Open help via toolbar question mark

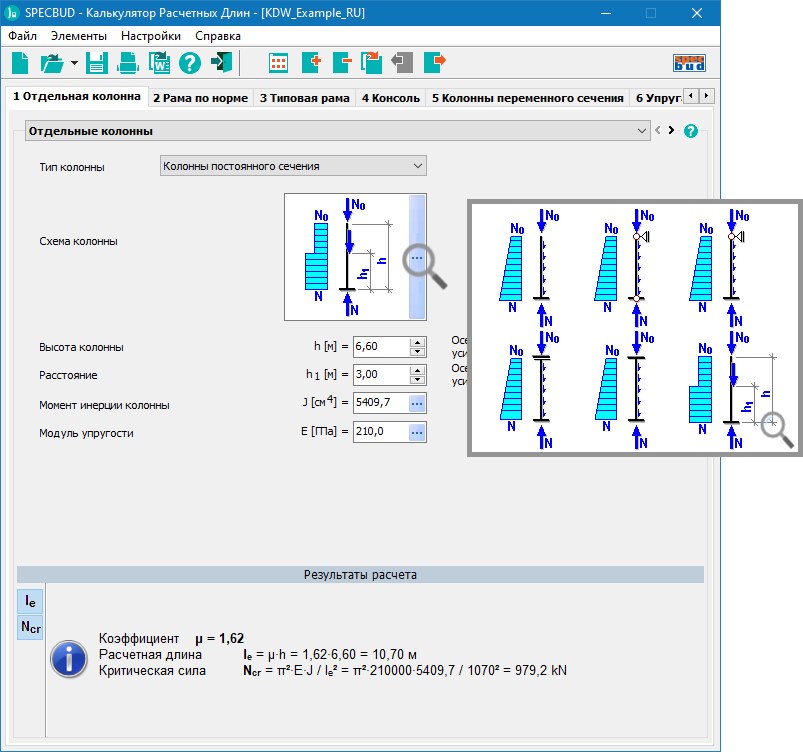click(x=190, y=63)
